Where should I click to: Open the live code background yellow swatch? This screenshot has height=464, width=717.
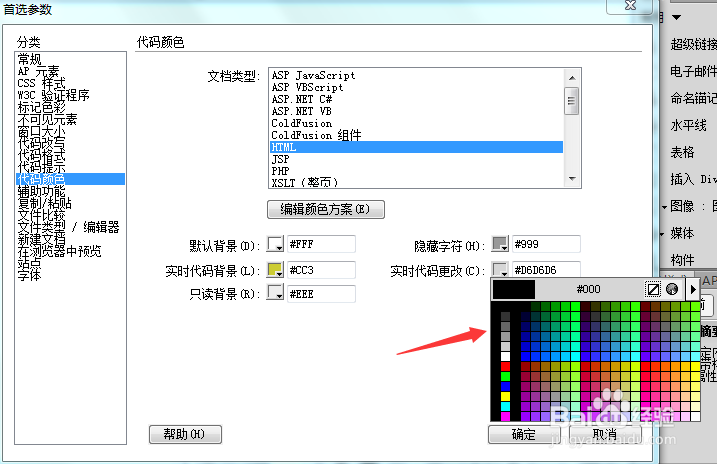(275, 270)
